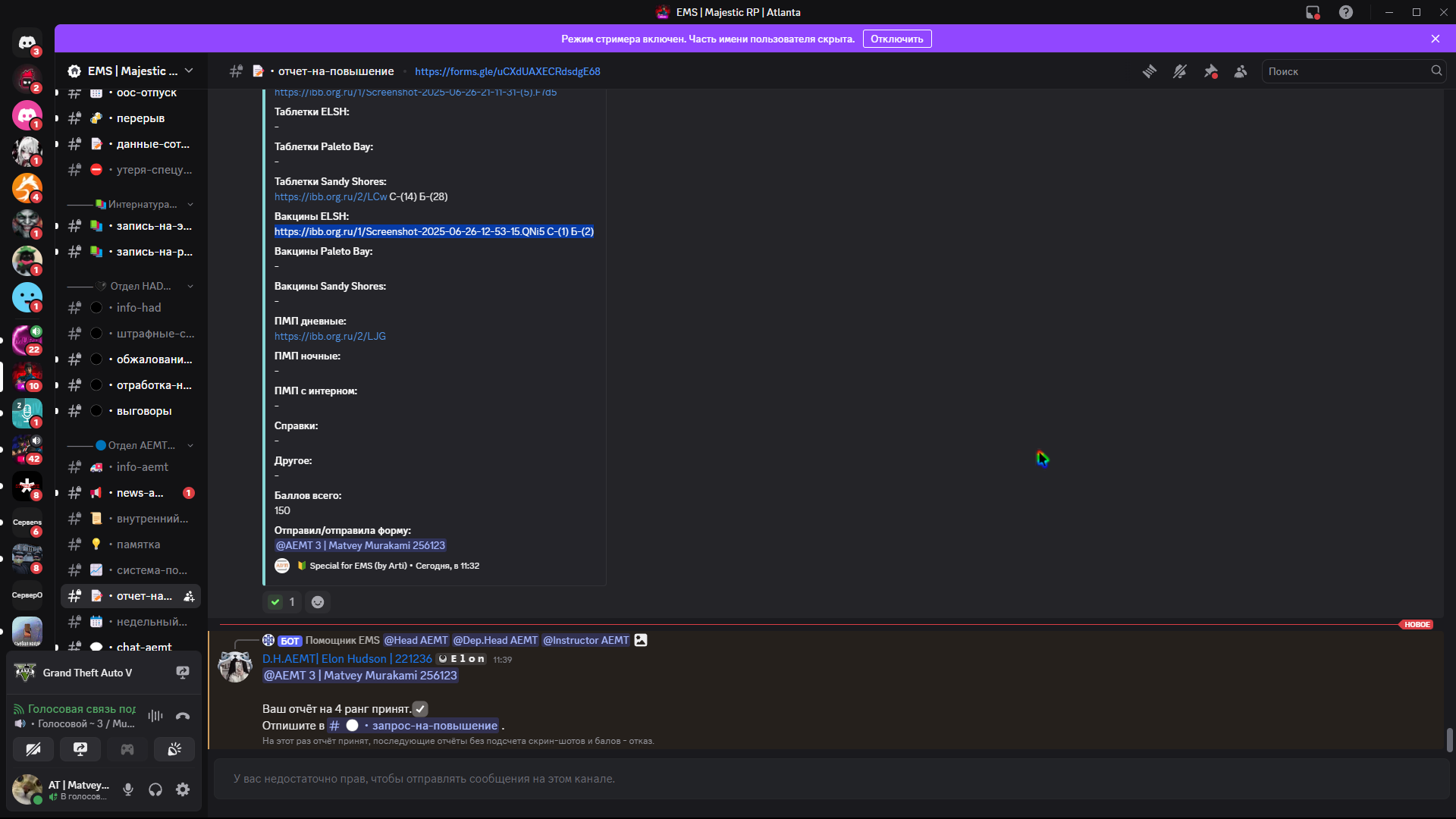Open the система-по... channel
Screen dimensions: 1456x819
click(130, 570)
